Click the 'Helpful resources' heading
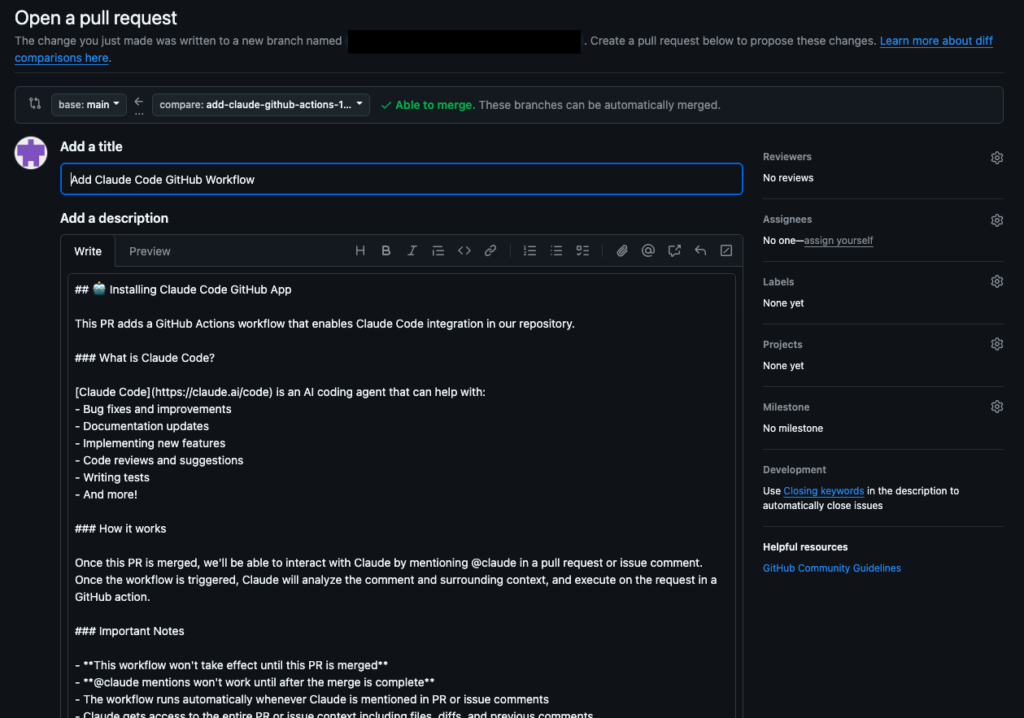This screenshot has width=1024, height=718. click(x=805, y=547)
